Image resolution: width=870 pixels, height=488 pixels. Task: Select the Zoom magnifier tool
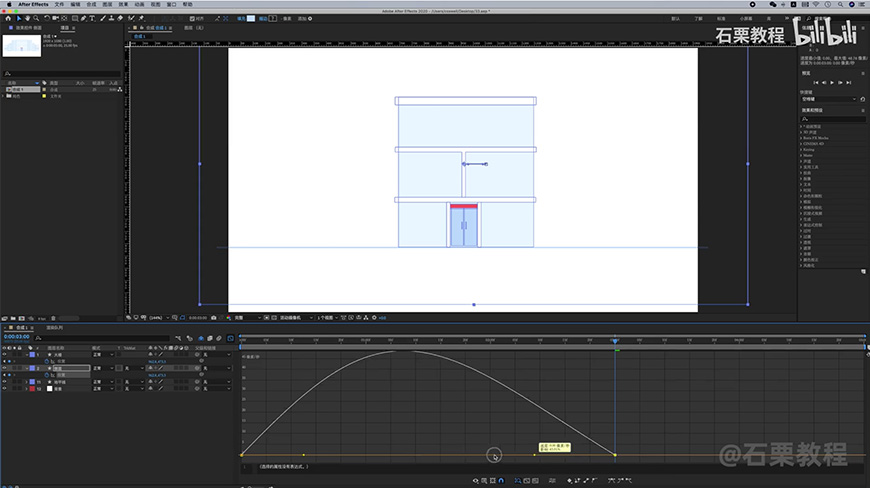[36, 18]
